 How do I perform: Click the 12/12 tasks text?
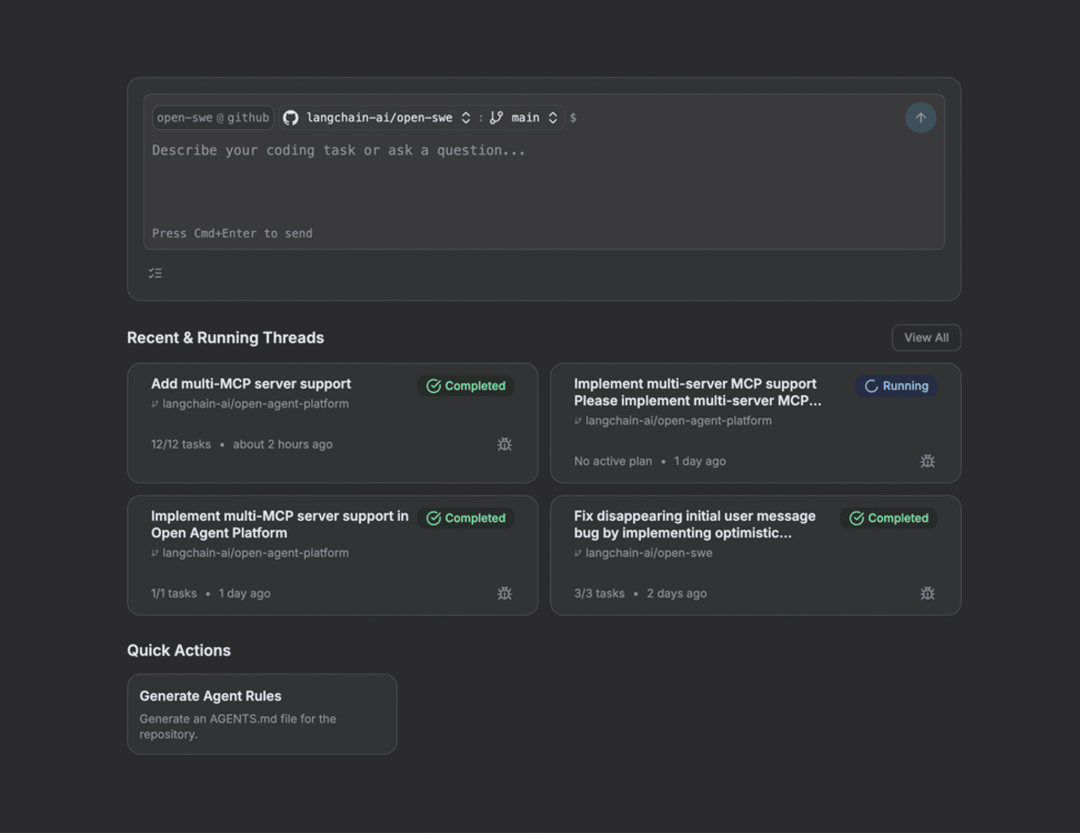pyautogui.click(x=181, y=444)
